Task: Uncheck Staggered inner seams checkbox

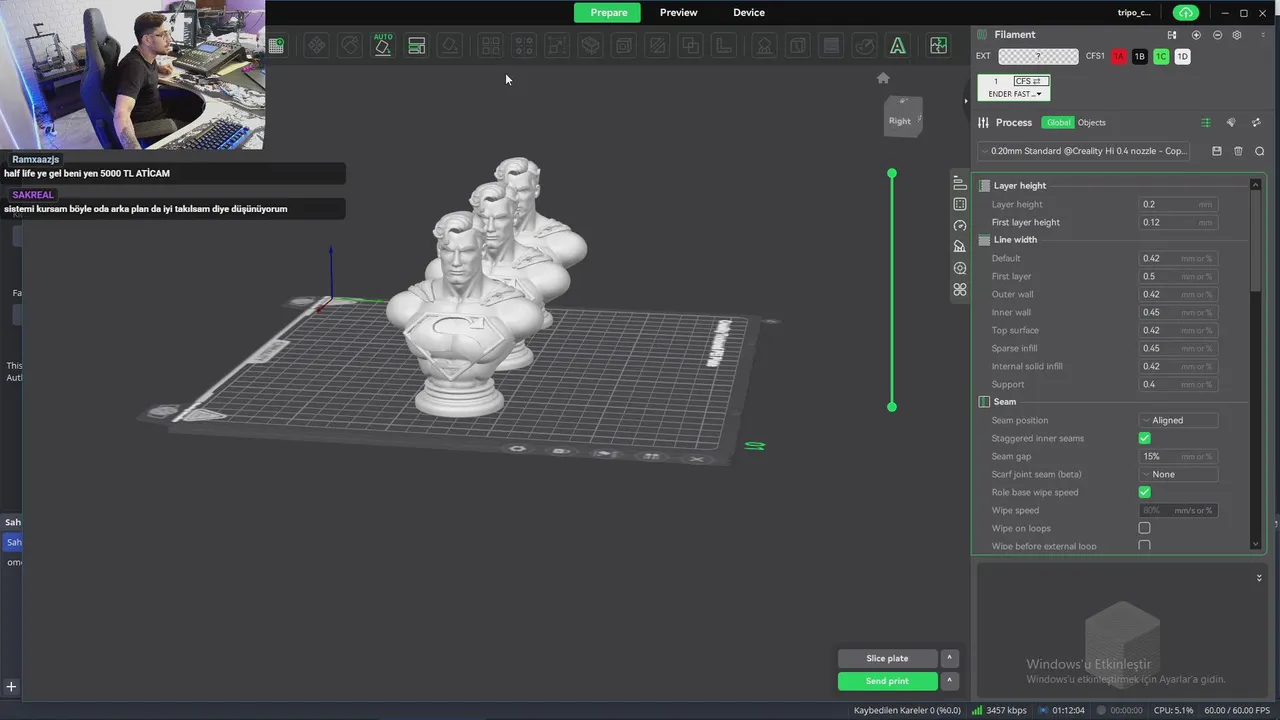Action: click(1144, 438)
